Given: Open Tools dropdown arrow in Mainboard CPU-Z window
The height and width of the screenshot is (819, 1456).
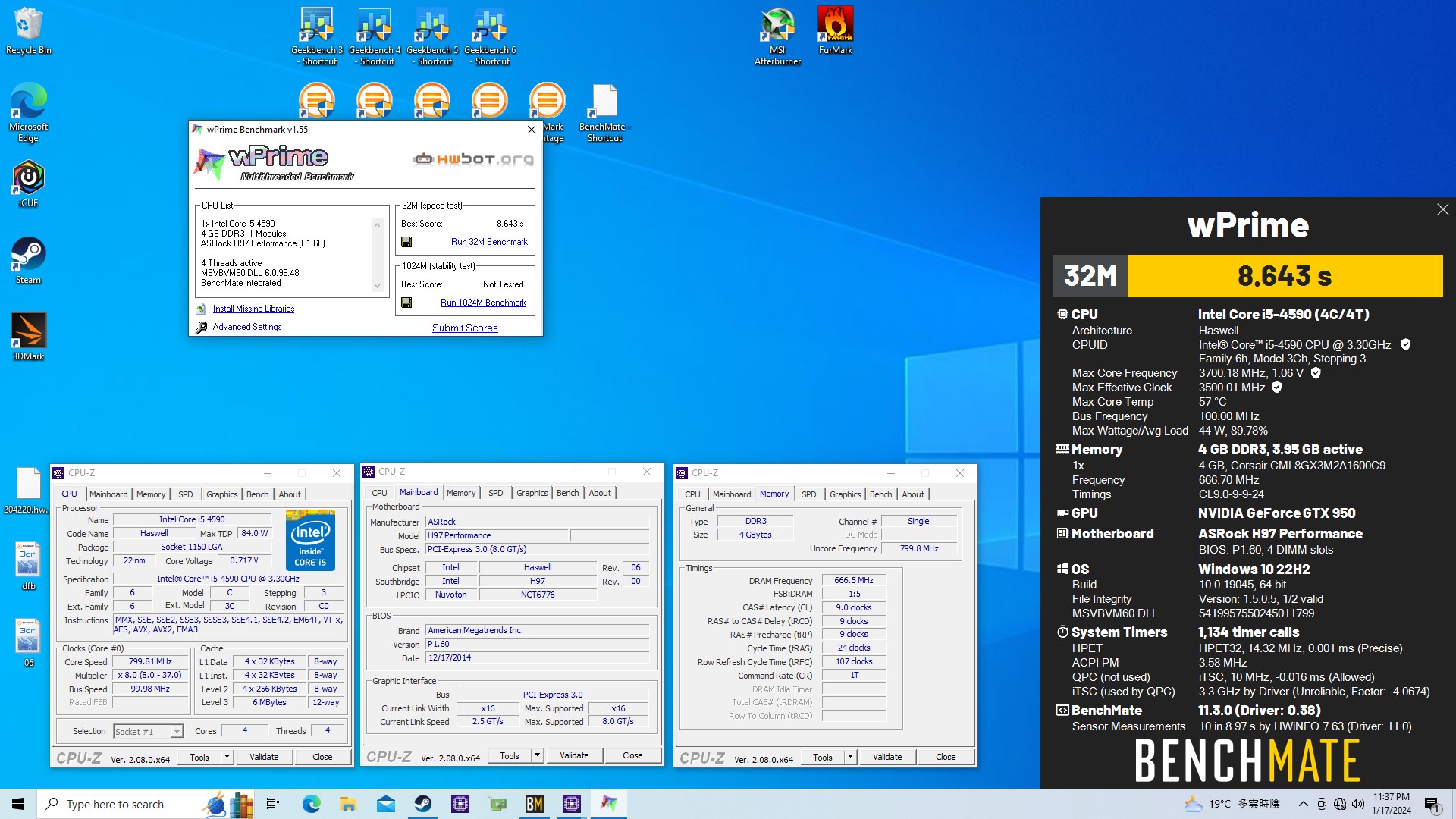Looking at the screenshot, I should [x=537, y=755].
